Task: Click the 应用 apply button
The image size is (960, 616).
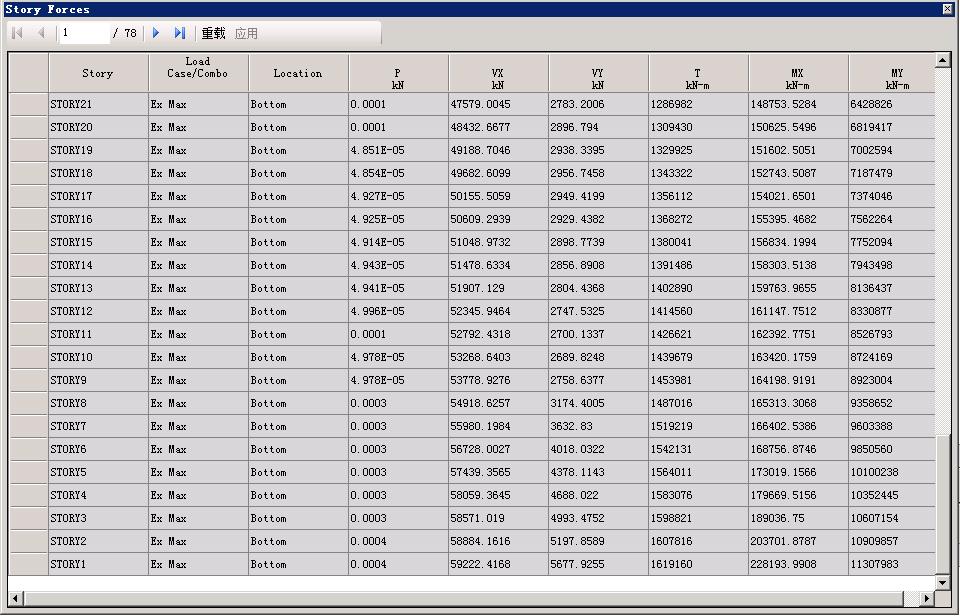Action: tap(246, 33)
